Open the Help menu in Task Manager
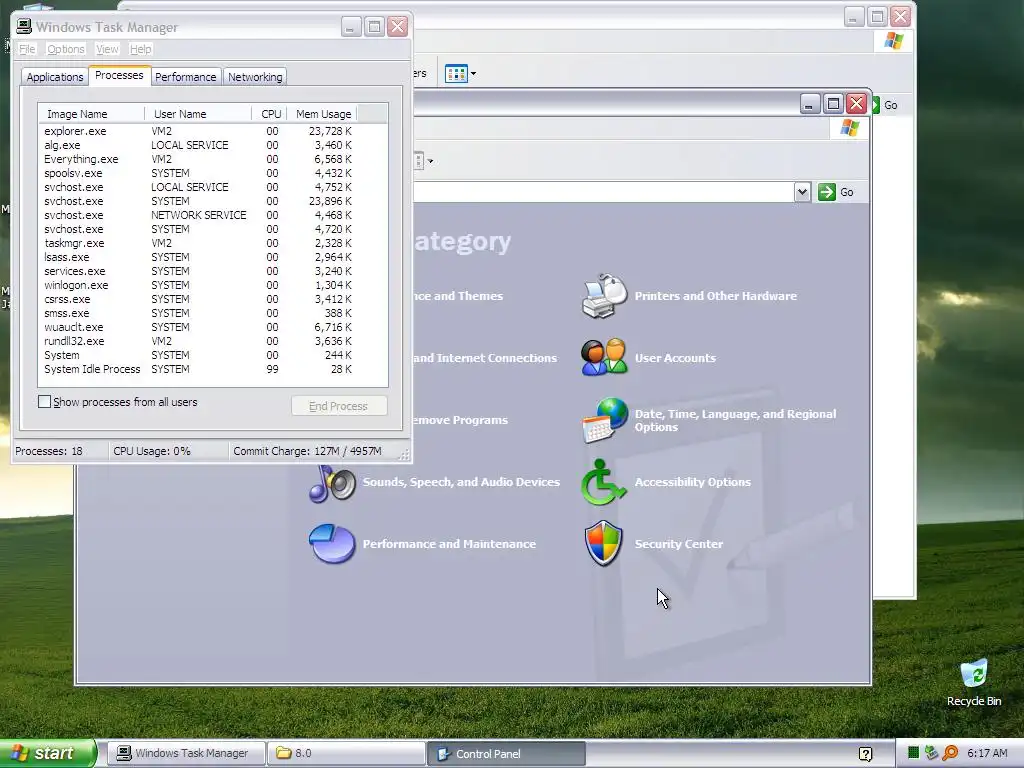 tap(140, 49)
